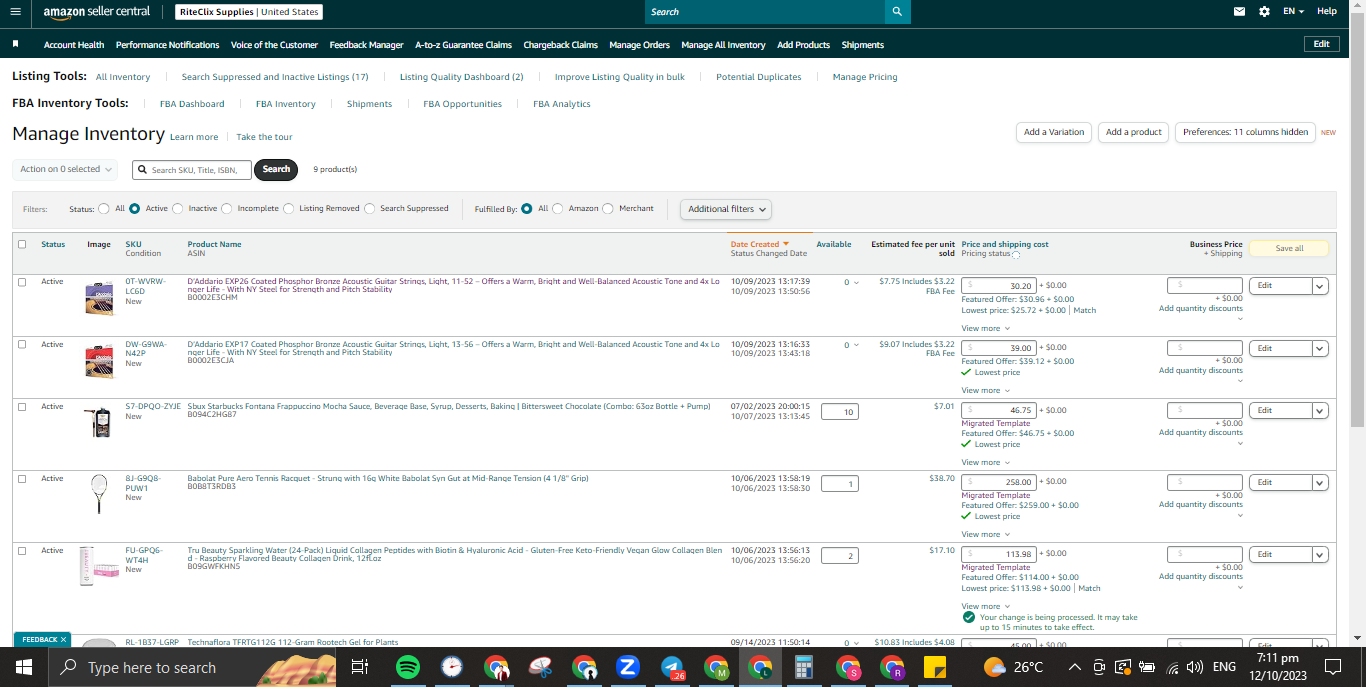Open Manage Orders in the top menu
The height and width of the screenshot is (687, 1366).
639,45
